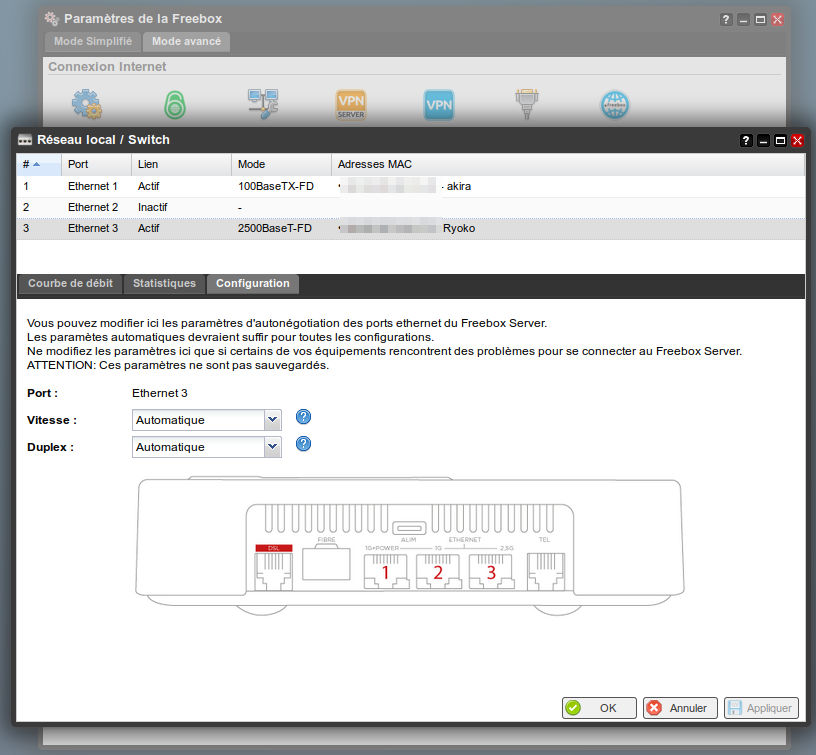Open the Freebox globe icon
This screenshot has width=816, height=755.
615,105
